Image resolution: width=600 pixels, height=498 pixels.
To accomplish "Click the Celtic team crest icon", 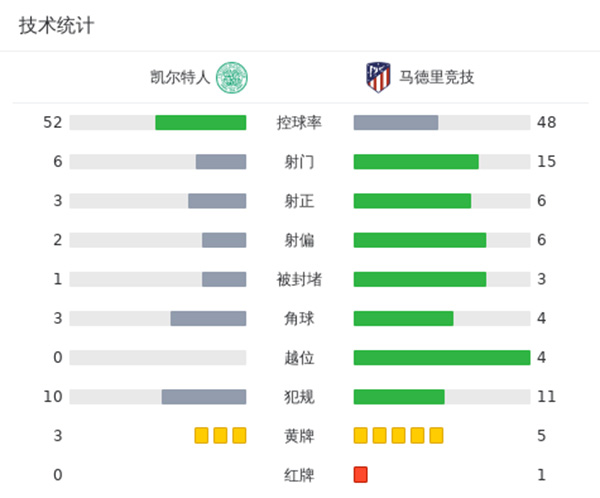I will [x=232, y=77].
